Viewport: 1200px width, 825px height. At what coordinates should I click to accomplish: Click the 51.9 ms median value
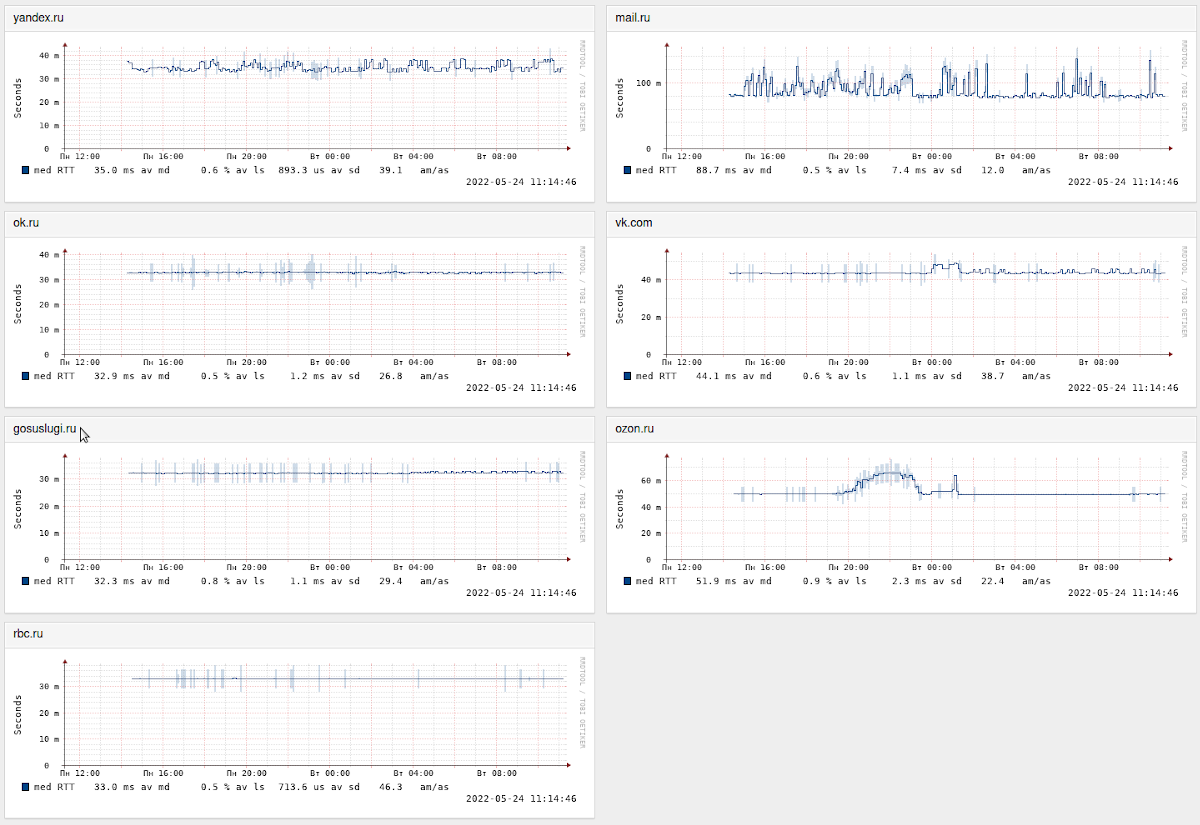[x=716, y=581]
